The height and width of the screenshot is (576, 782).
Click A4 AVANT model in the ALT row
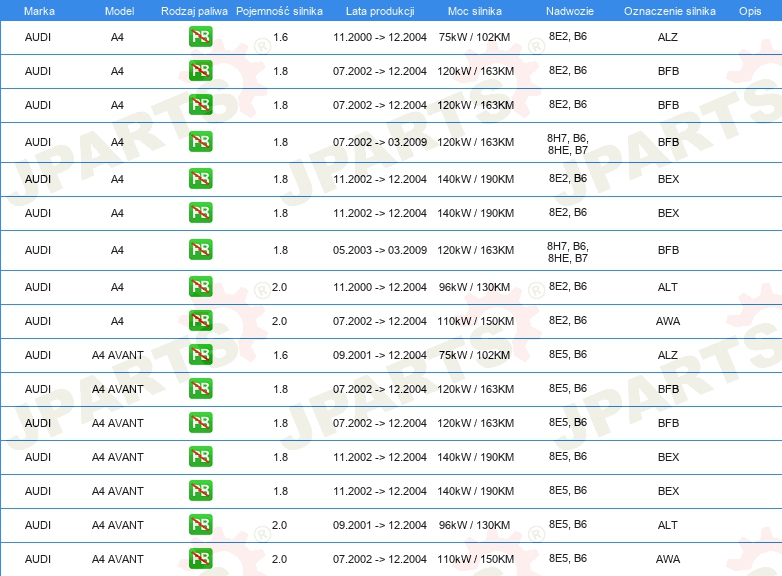[x=118, y=525]
